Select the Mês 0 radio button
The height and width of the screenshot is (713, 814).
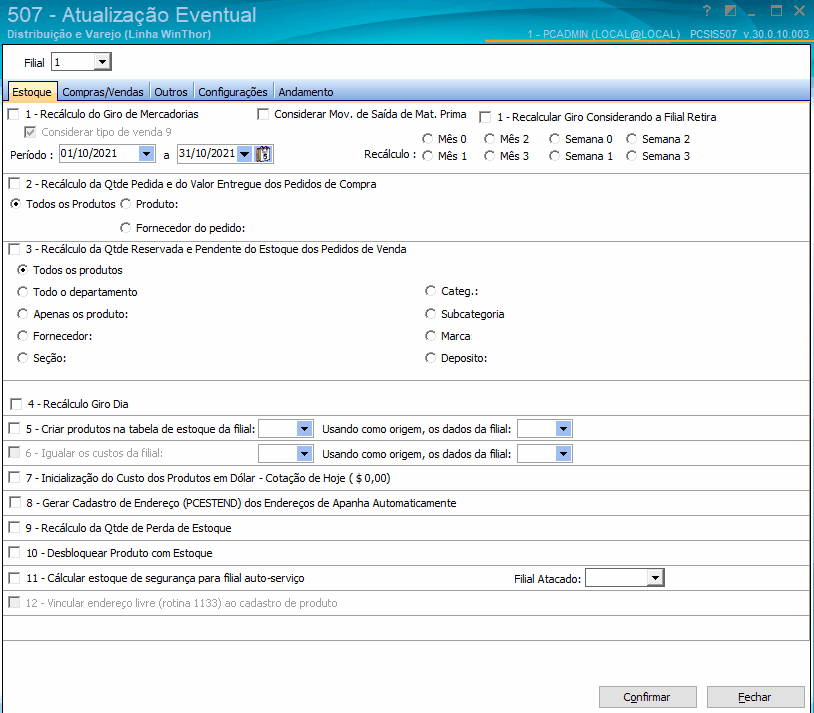click(427, 139)
